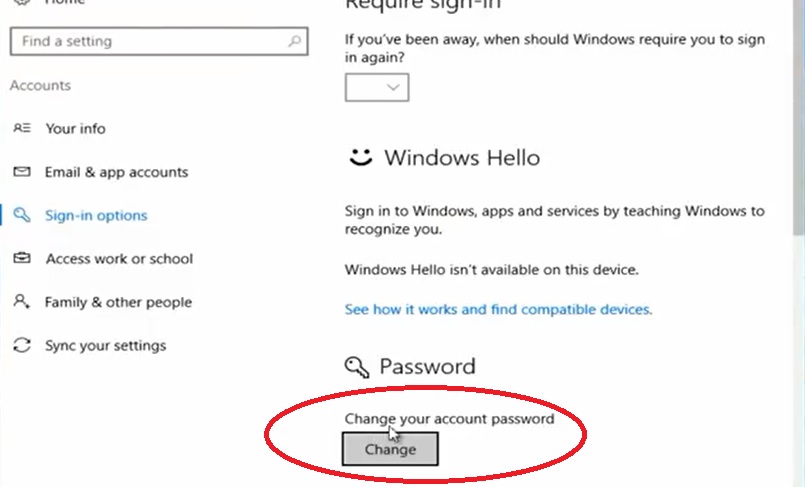Click the Your info person icon

click(x=22, y=128)
